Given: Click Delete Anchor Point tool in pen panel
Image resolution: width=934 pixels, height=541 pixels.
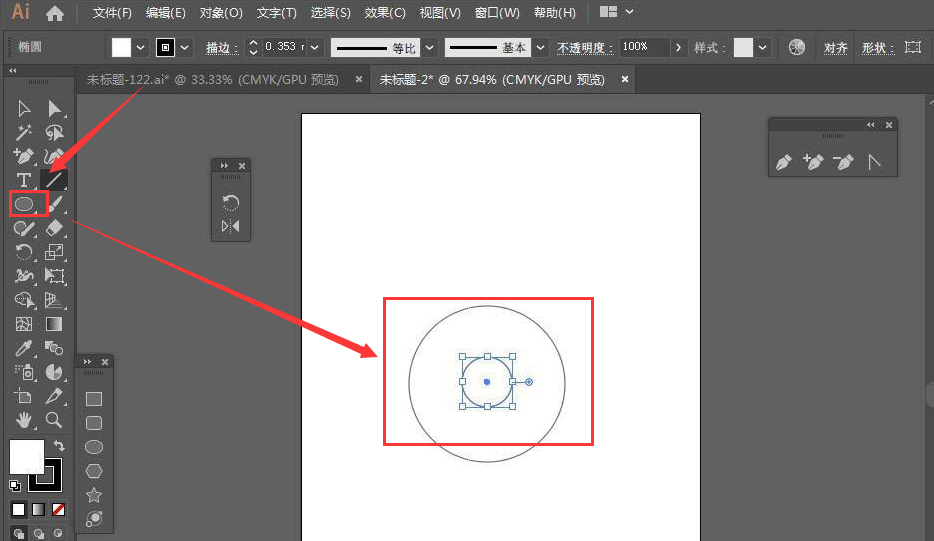Looking at the screenshot, I should 843,161.
